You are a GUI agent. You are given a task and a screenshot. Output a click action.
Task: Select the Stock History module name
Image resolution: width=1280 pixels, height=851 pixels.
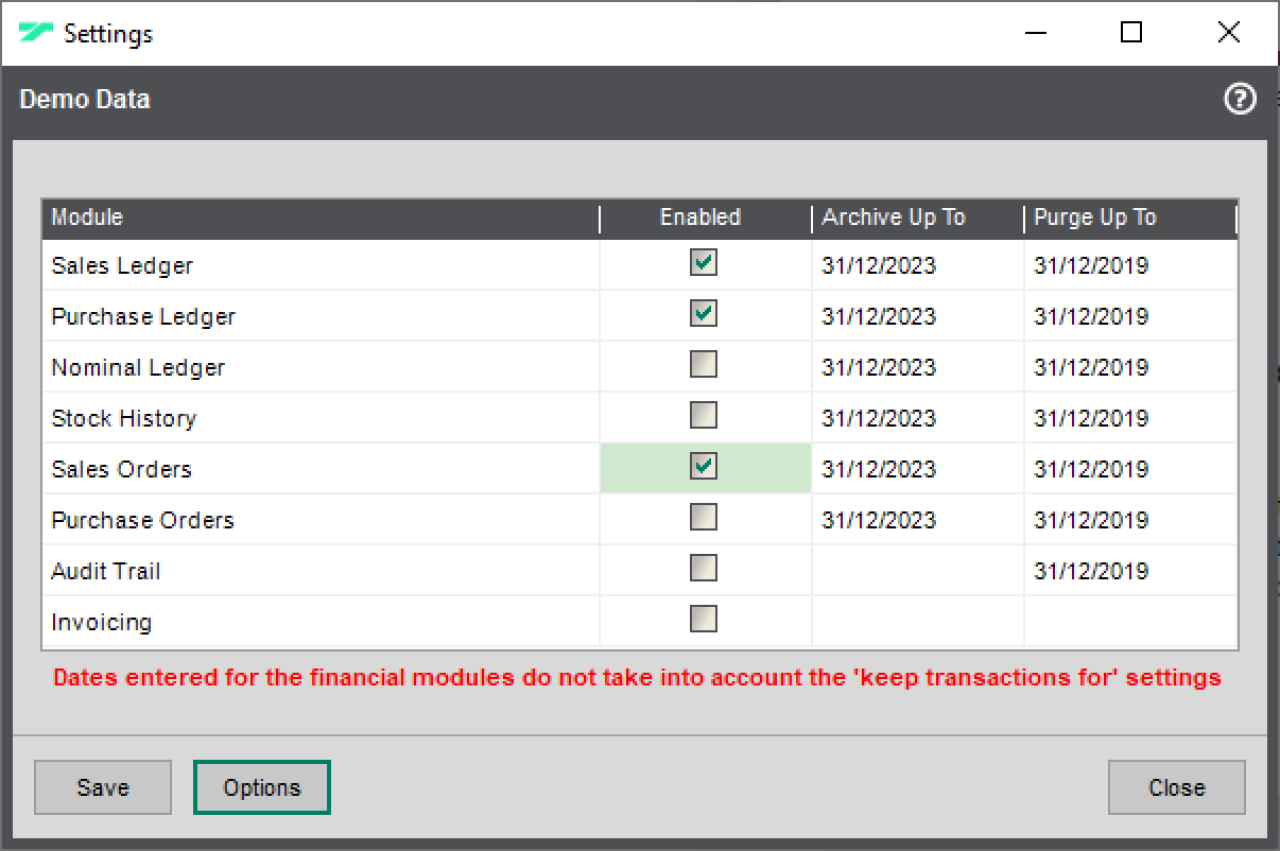pyautogui.click(x=124, y=419)
